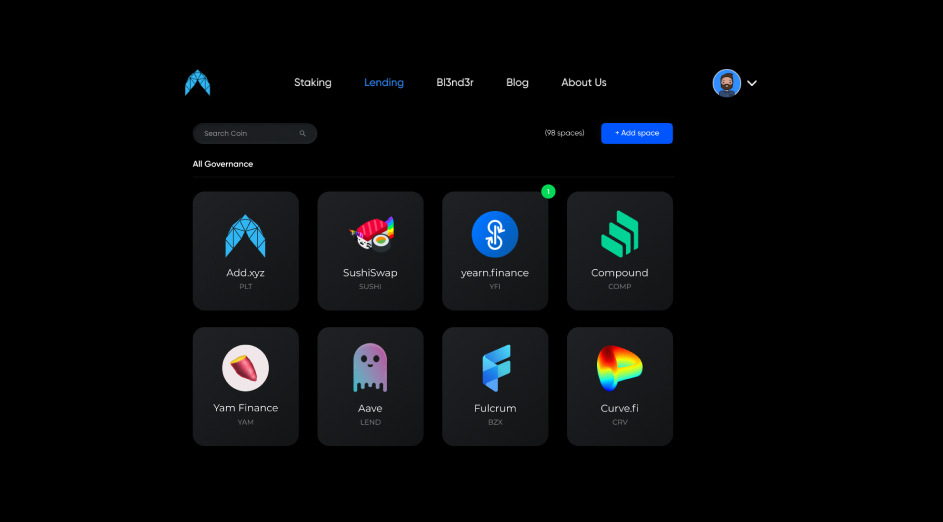This screenshot has height=522, width=943.
Task: Select the Aave card title
Action: click(x=370, y=408)
